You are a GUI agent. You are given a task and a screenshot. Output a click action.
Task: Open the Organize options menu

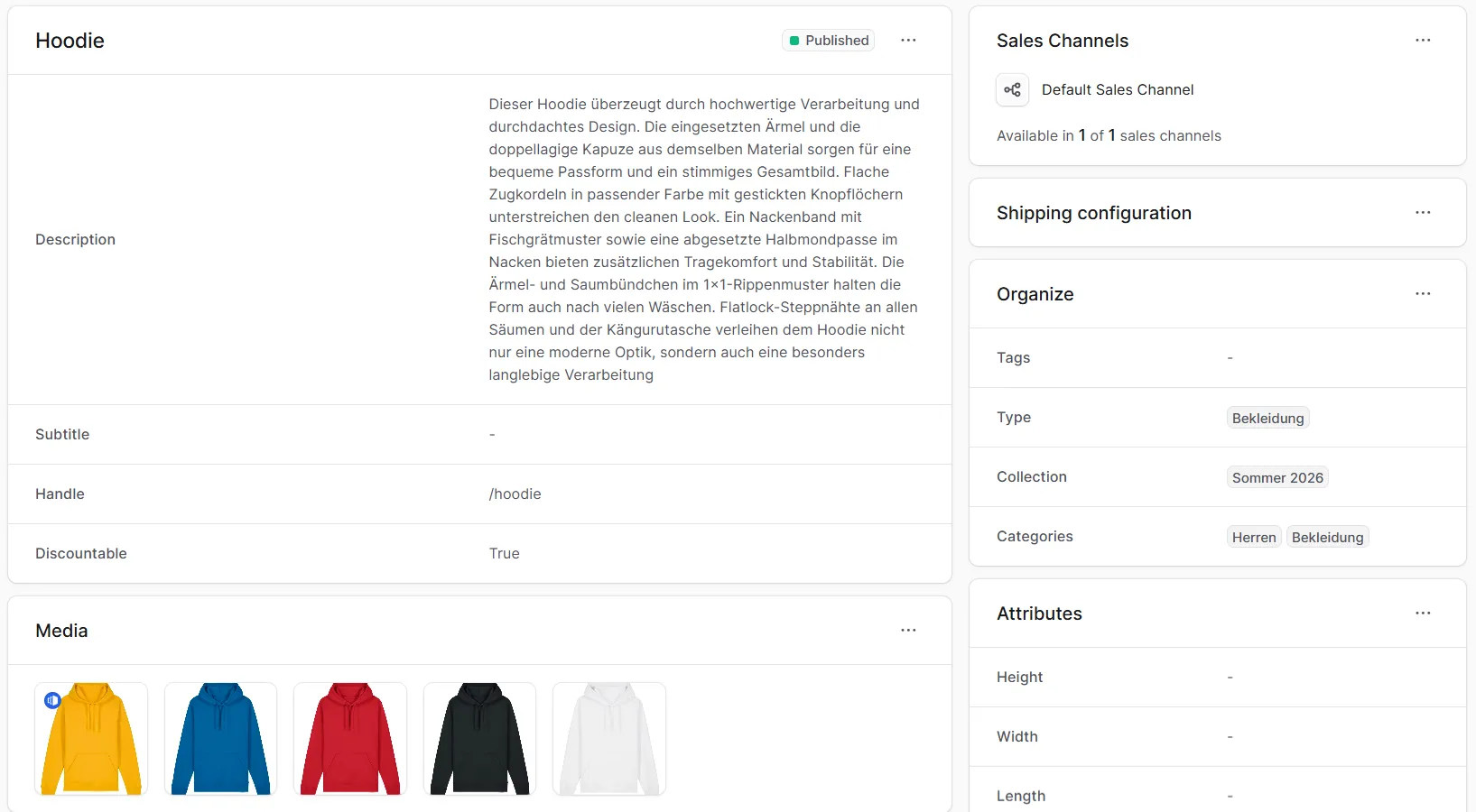click(1423, 294)
